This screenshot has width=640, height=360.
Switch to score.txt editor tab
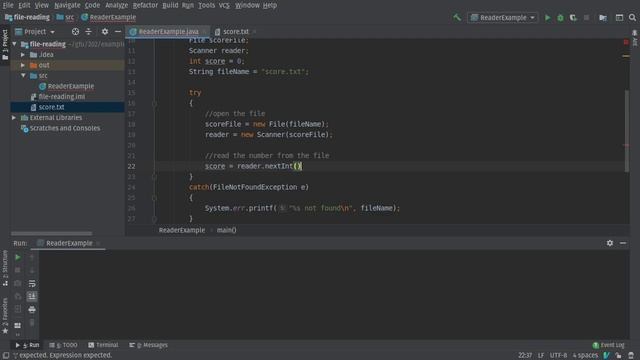(x=235, y=31)
